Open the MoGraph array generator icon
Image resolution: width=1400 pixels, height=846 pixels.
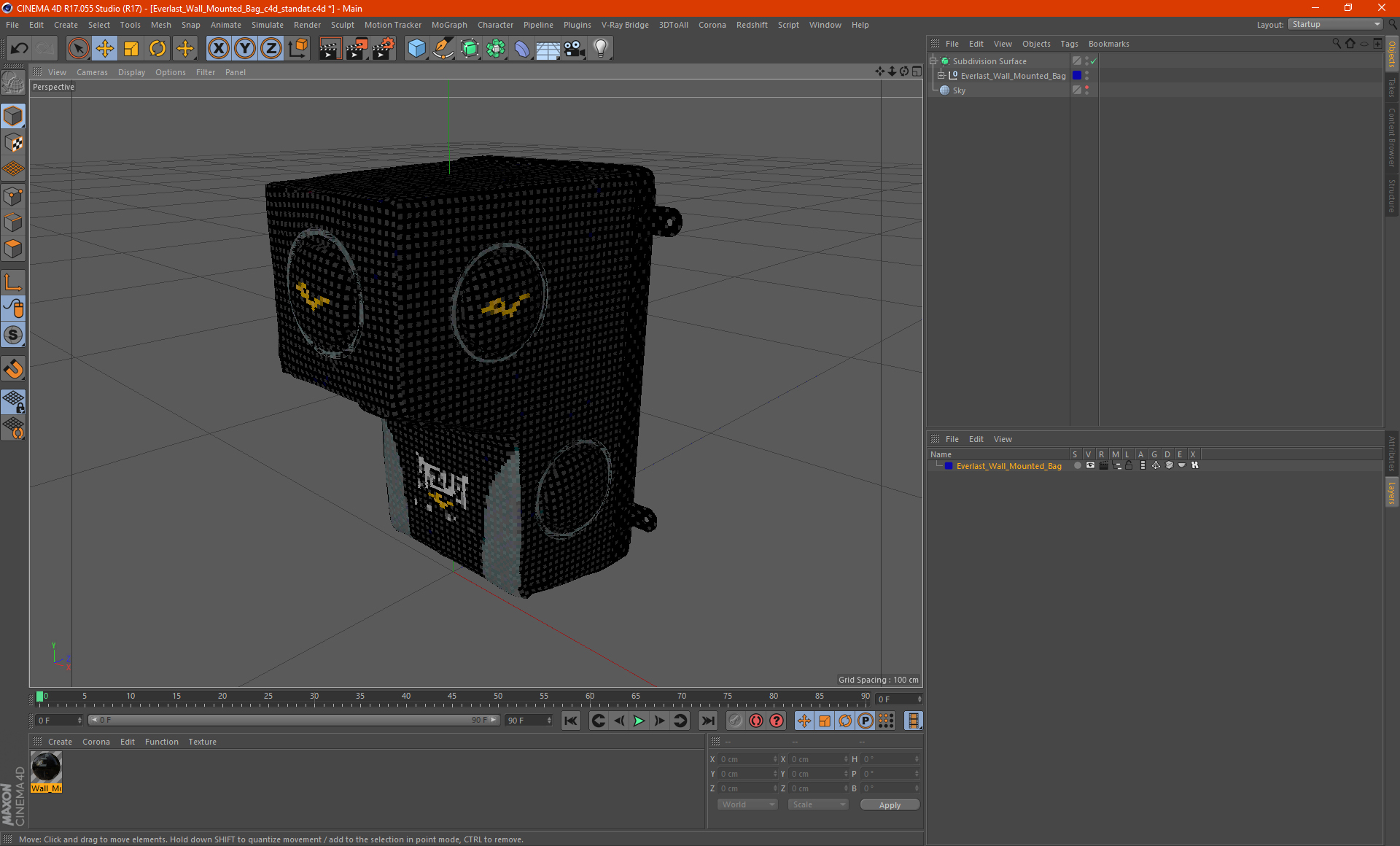pos(496,49)
